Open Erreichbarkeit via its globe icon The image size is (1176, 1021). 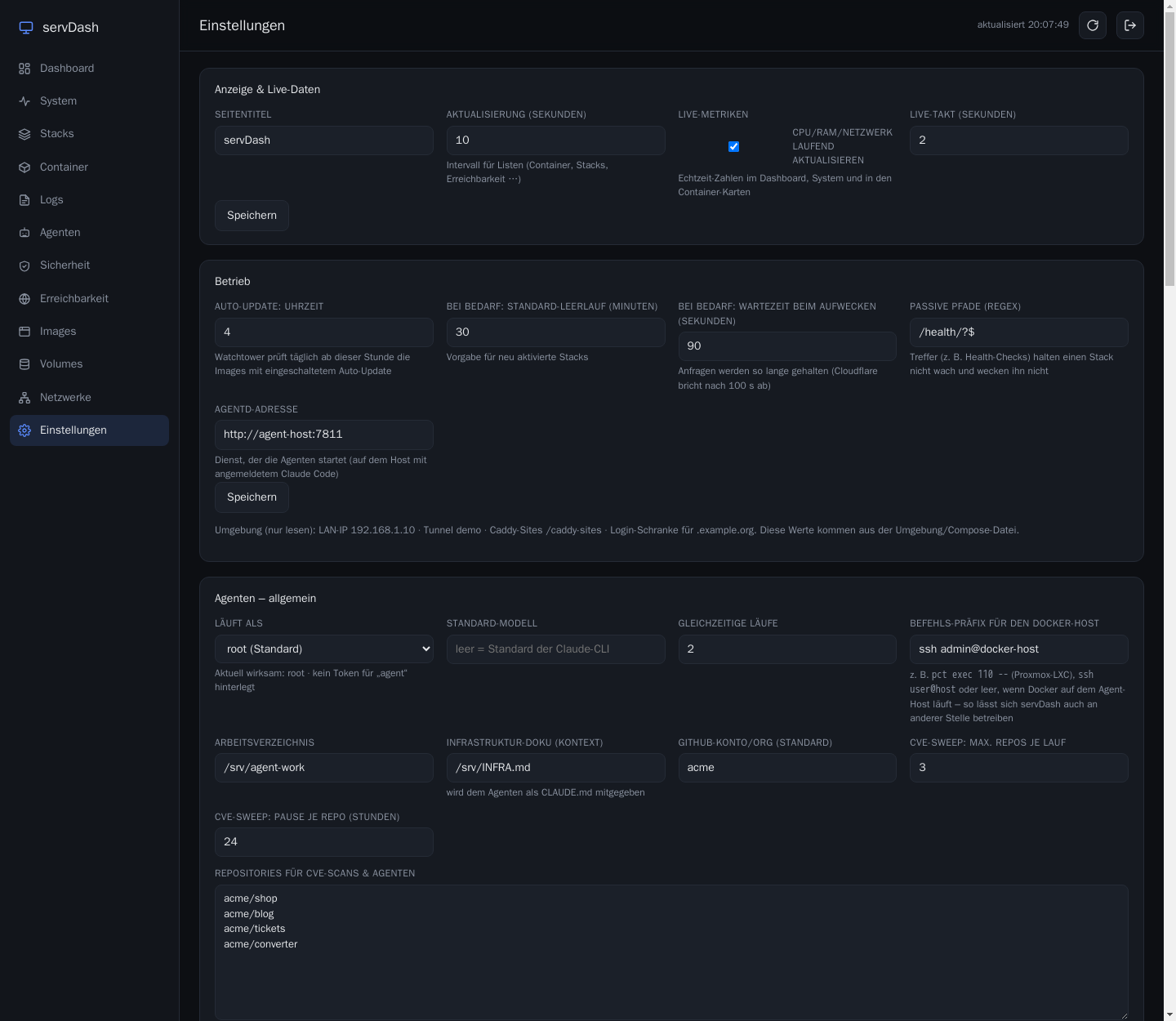pos(24,299)
